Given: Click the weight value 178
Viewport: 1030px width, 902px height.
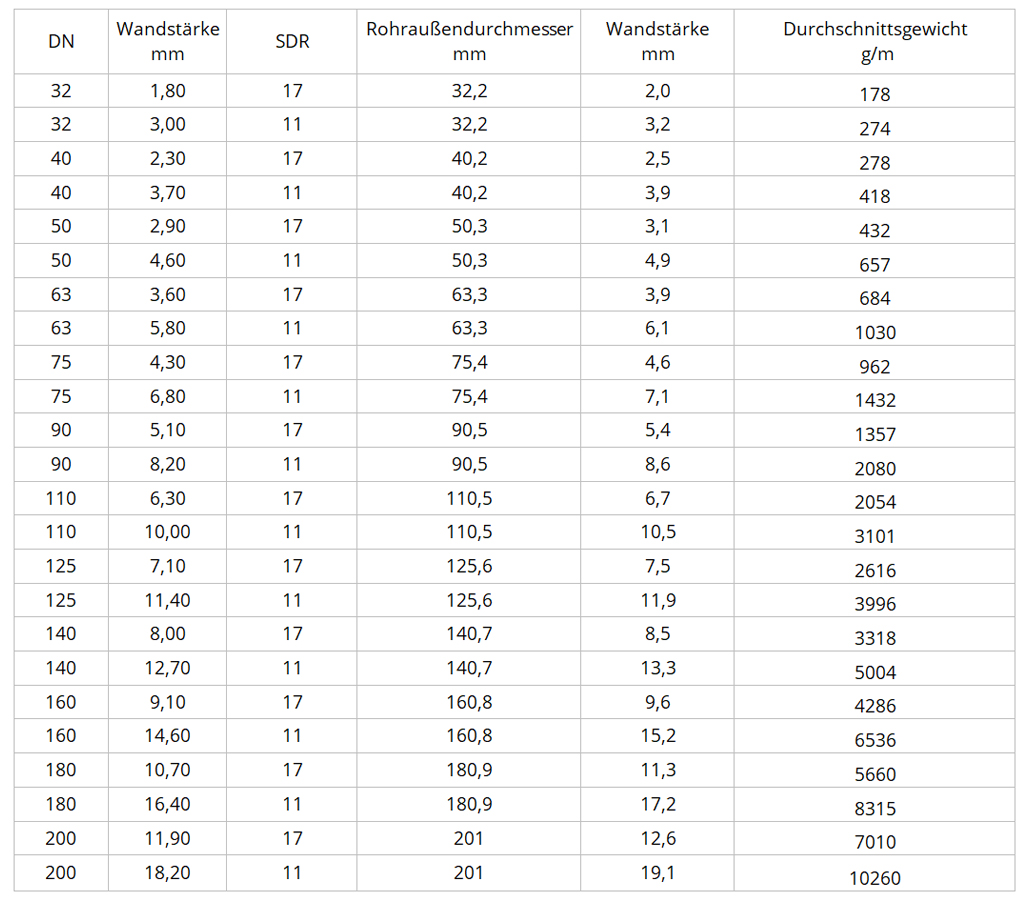Looking at the screenshot, I should click(874, 95).
